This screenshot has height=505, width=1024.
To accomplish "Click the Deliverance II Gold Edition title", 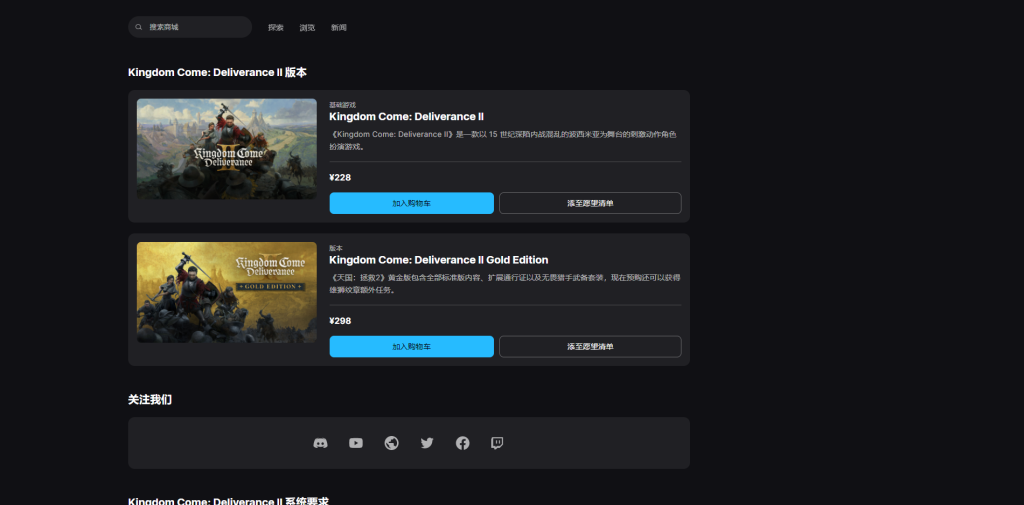I will click(438, 260).
